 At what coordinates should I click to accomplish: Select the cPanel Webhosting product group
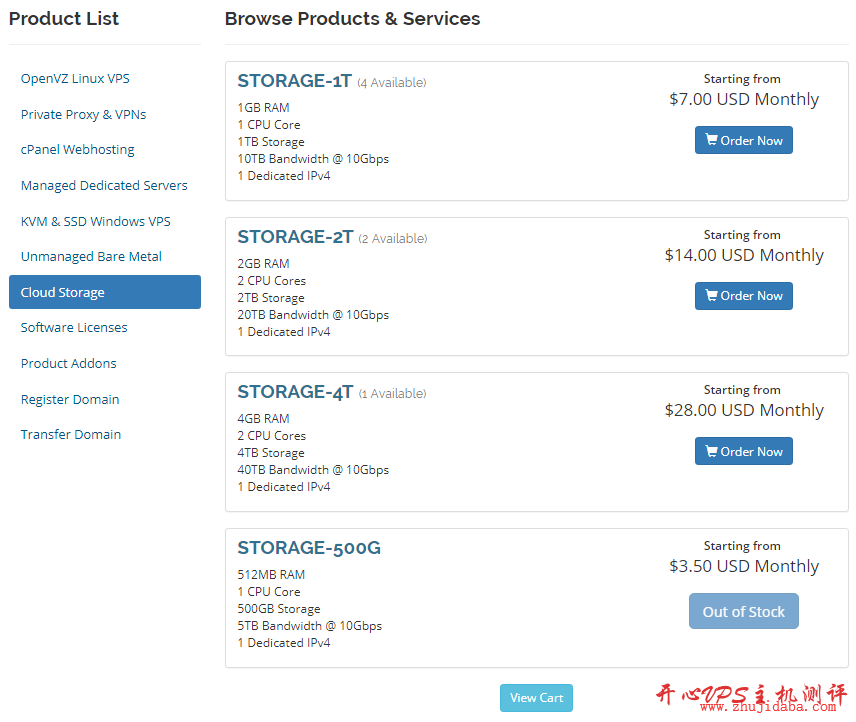(77, 149)
